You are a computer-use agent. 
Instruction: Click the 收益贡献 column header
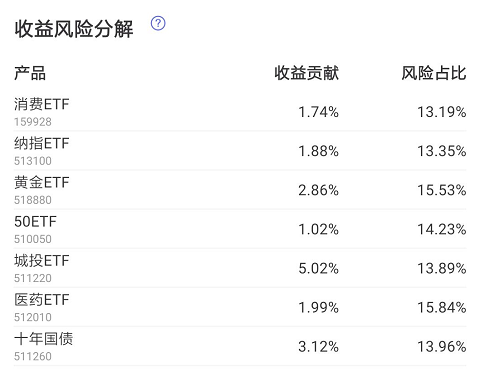[x=306, y=73]
